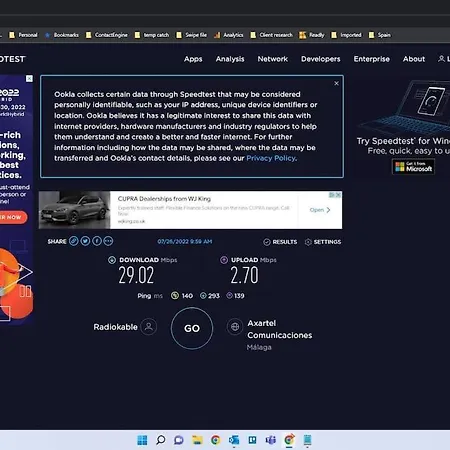Open the Enterprise menu

372,59
